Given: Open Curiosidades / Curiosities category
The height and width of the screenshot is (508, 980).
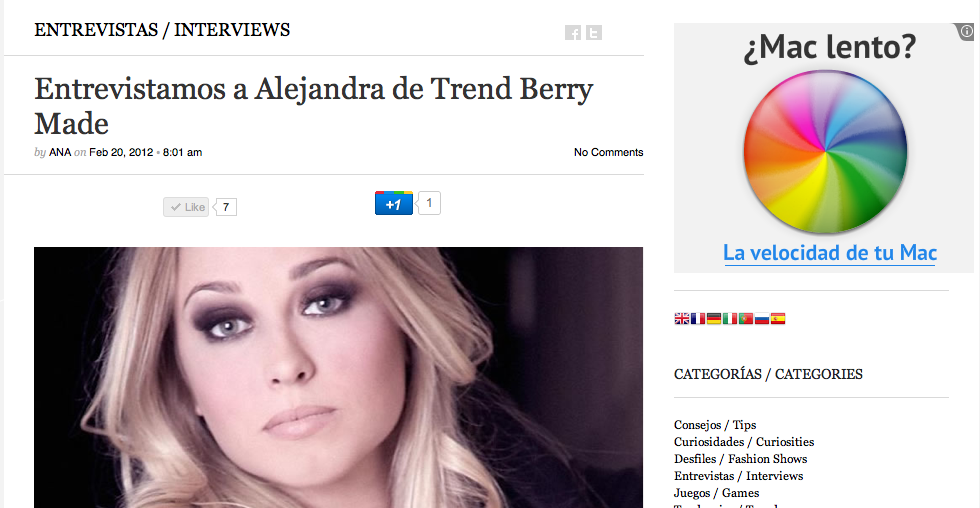Looking at the screenshot, I should point(744,442).
